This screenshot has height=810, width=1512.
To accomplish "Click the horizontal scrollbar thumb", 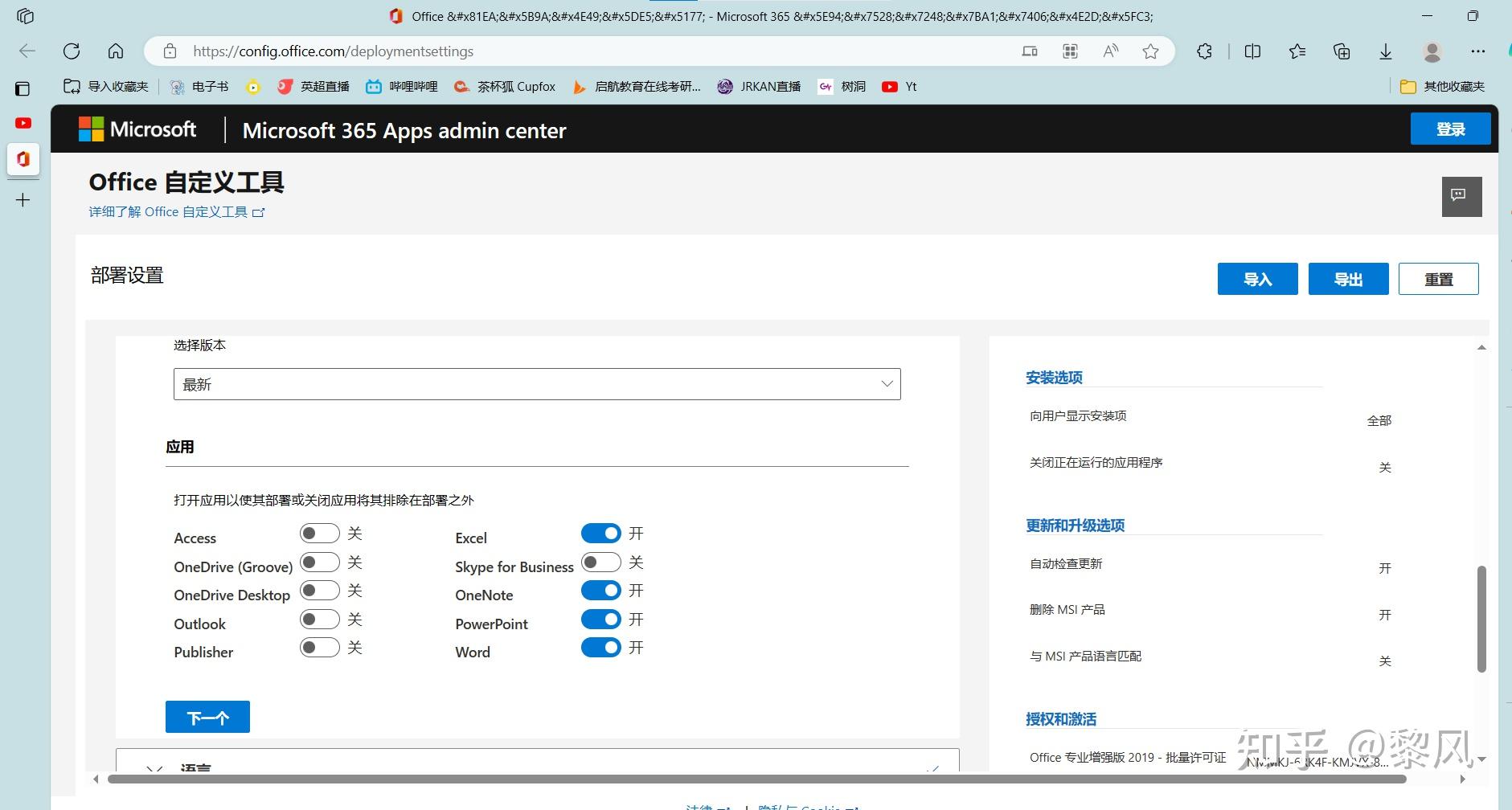I will click(x=757, y=779).
